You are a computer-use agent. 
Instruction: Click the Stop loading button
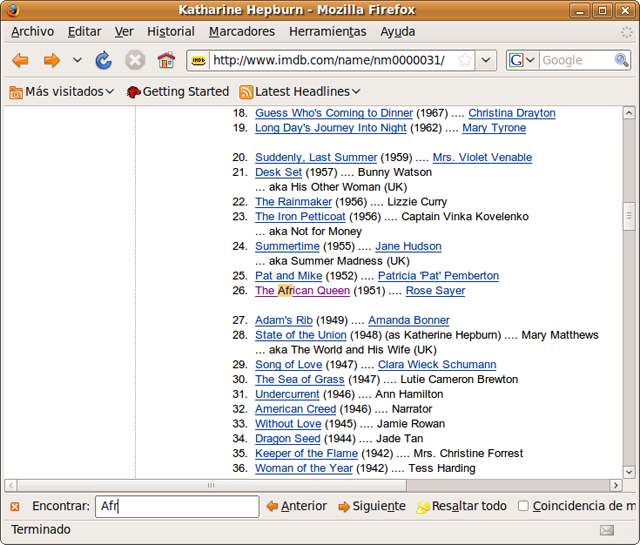click(135, 61)
